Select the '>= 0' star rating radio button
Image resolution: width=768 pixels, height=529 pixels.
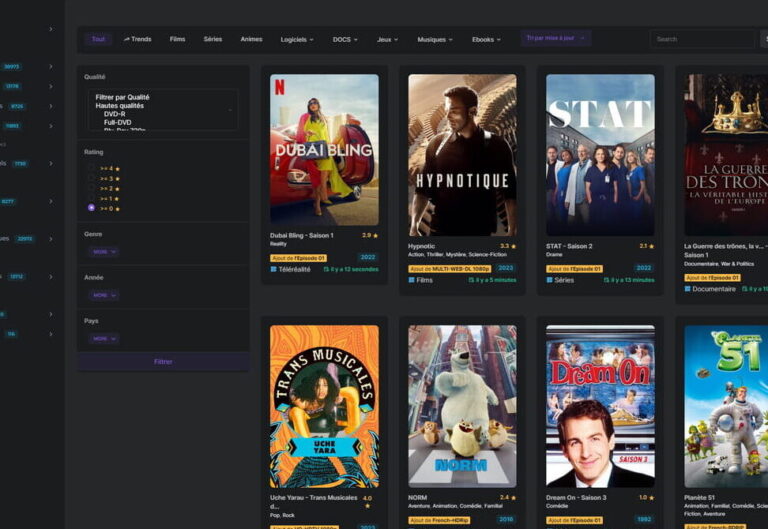click(91, 208)
